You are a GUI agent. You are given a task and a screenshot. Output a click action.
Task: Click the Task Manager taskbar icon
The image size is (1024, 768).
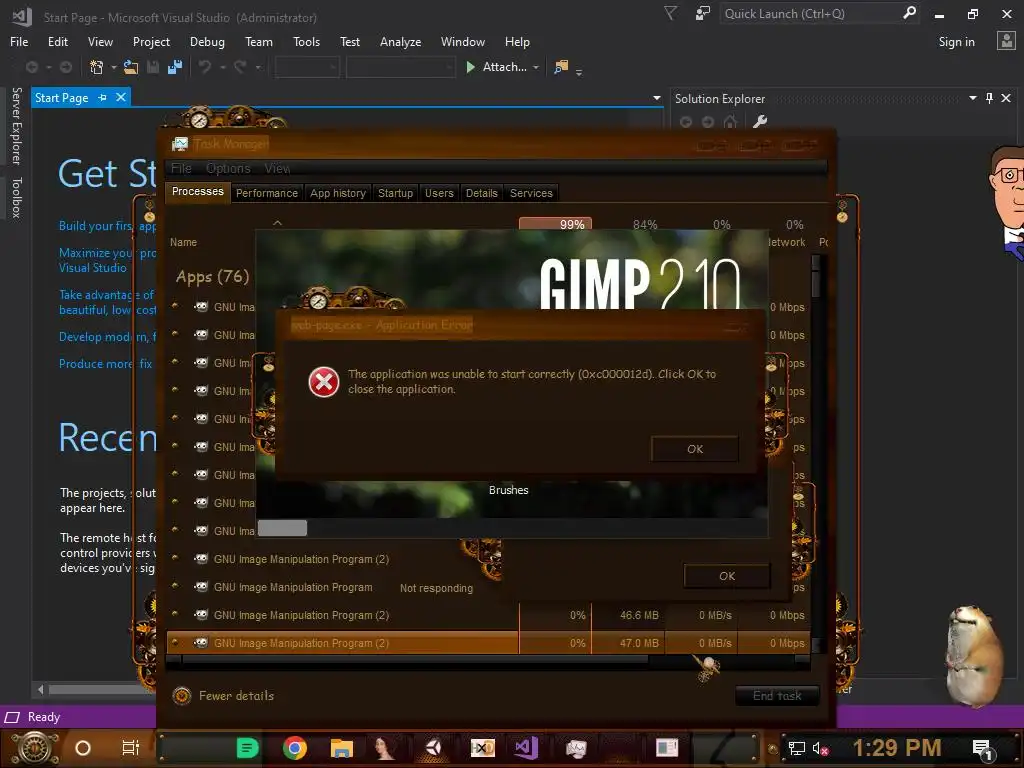pos(575,748)
